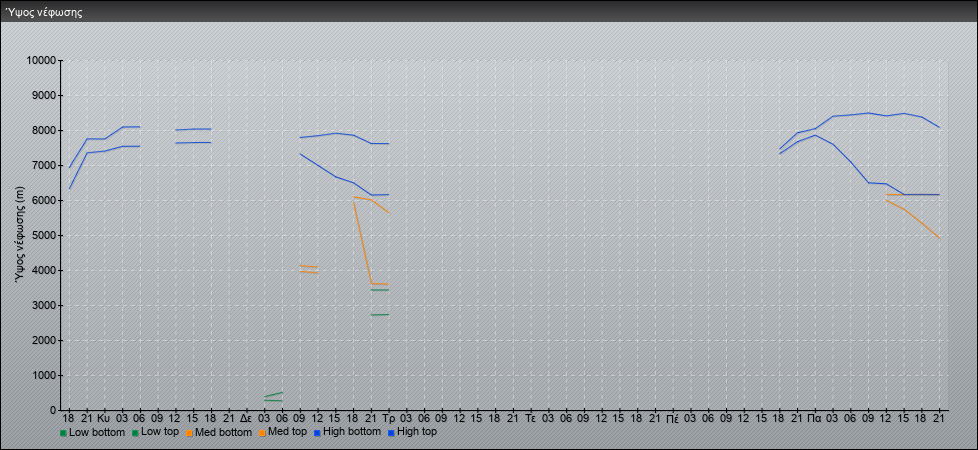Select the Δε day marker on time axis
Image resolution: width=978 pixels, height=450 pixels.
point(245,417)
